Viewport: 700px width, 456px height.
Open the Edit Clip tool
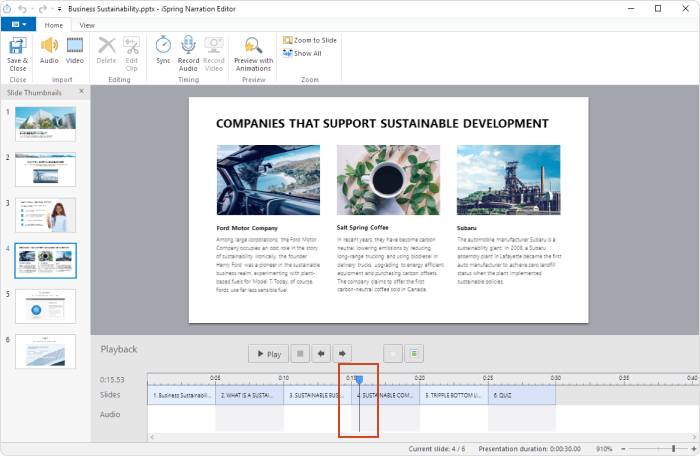[x=132, y=54]
